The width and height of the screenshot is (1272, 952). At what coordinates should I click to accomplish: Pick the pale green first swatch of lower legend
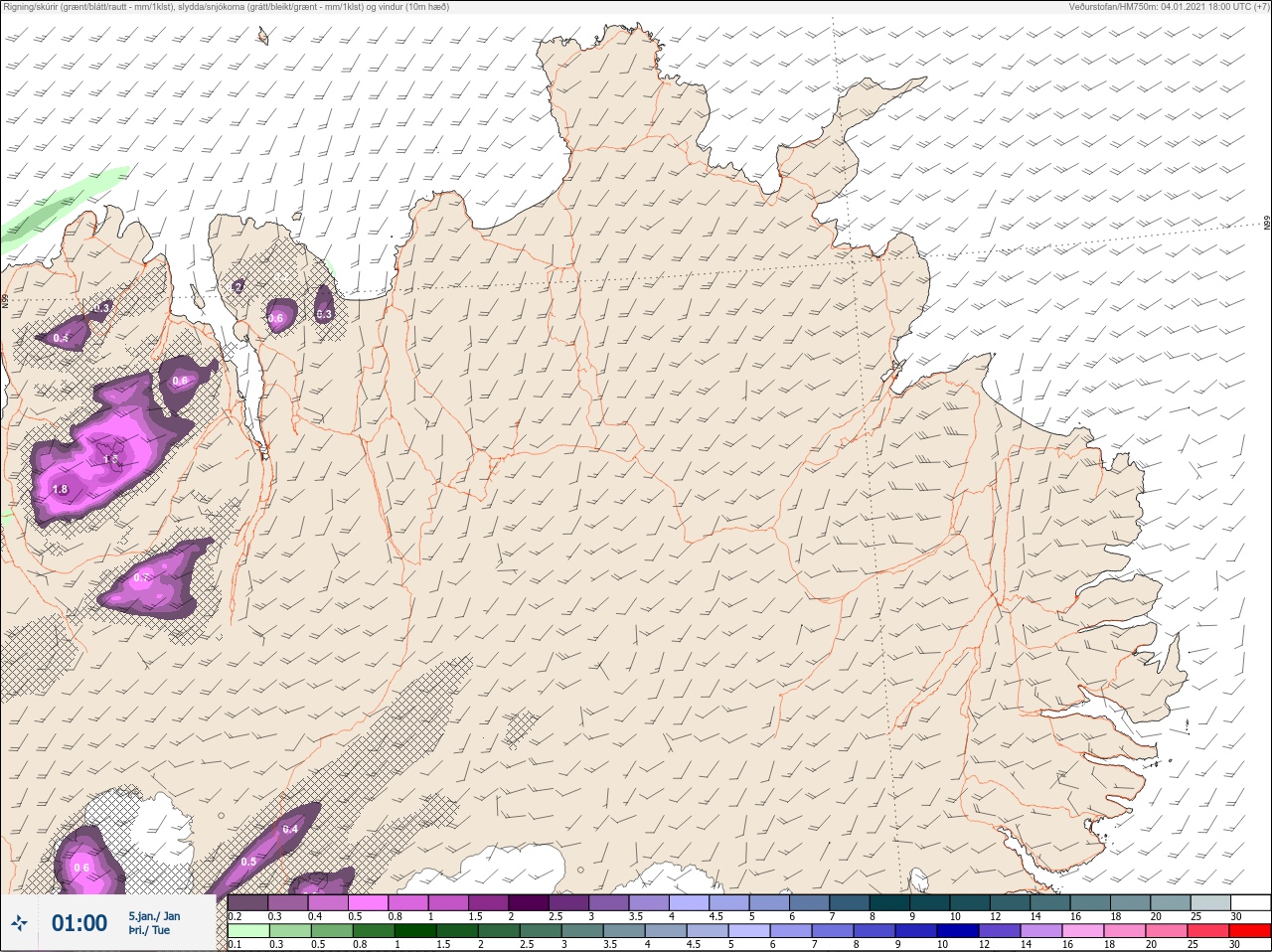247,931
